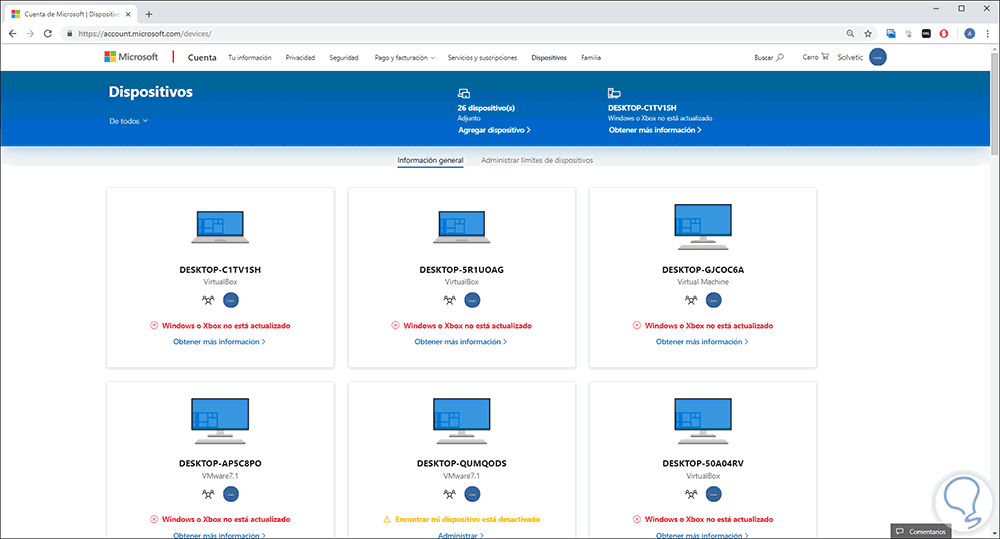Screen dimensions: 1000x539
Task: Click family icon on DESKTOP-GJCOC6A card
Action: [x=691, y=300]
